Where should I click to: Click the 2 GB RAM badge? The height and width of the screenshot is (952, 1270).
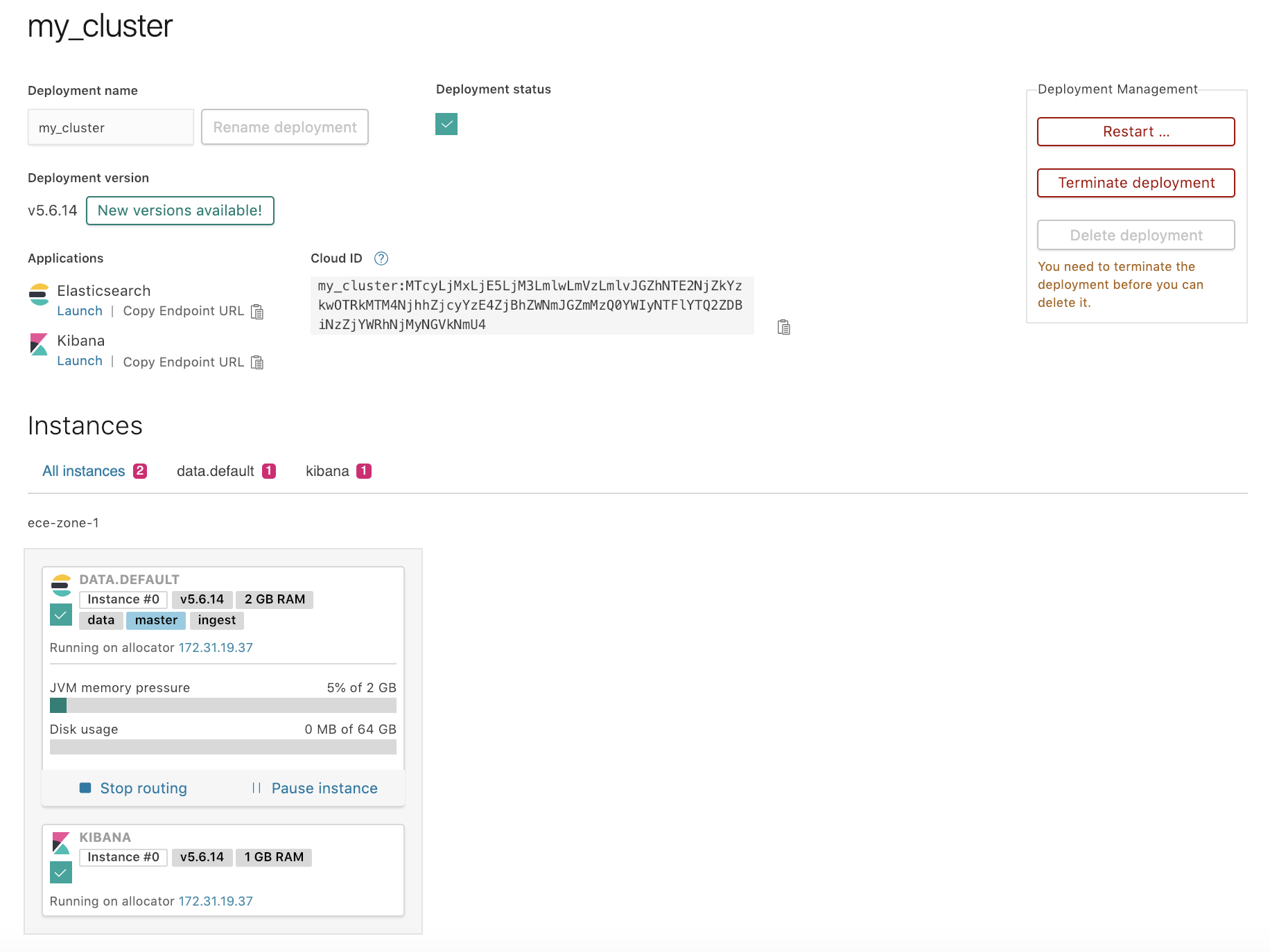(x=275, y=599)
